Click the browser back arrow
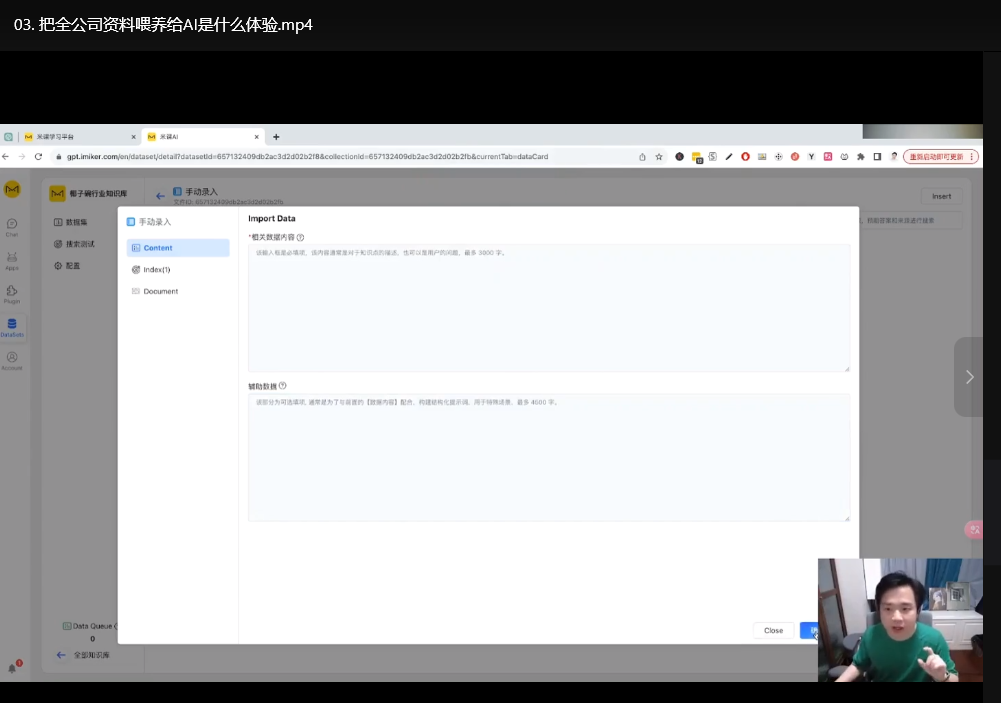 click(6, 156)
